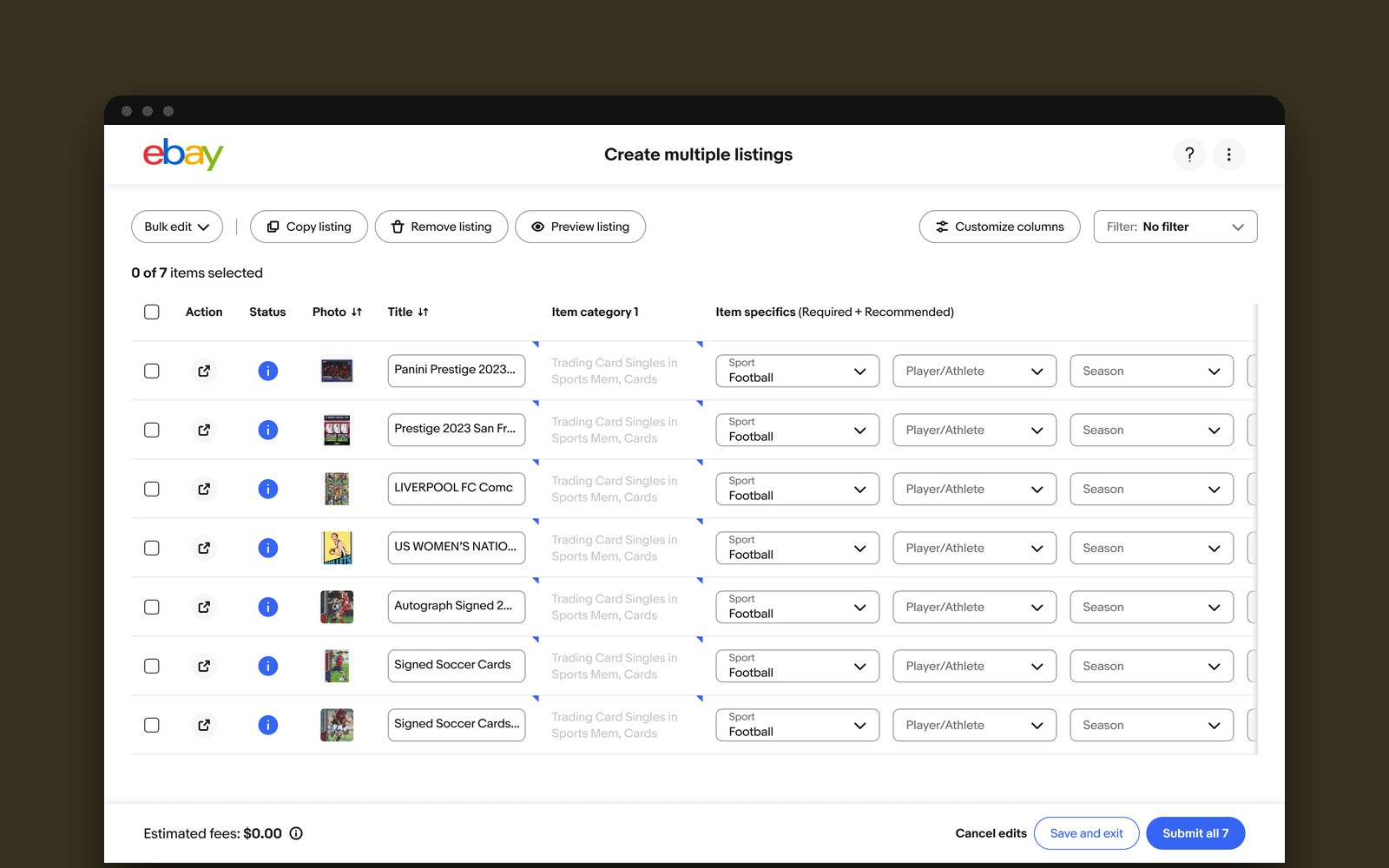Click the Copy listing button
The height and width of the screenshot is (868, 1389).
point(309,227)
